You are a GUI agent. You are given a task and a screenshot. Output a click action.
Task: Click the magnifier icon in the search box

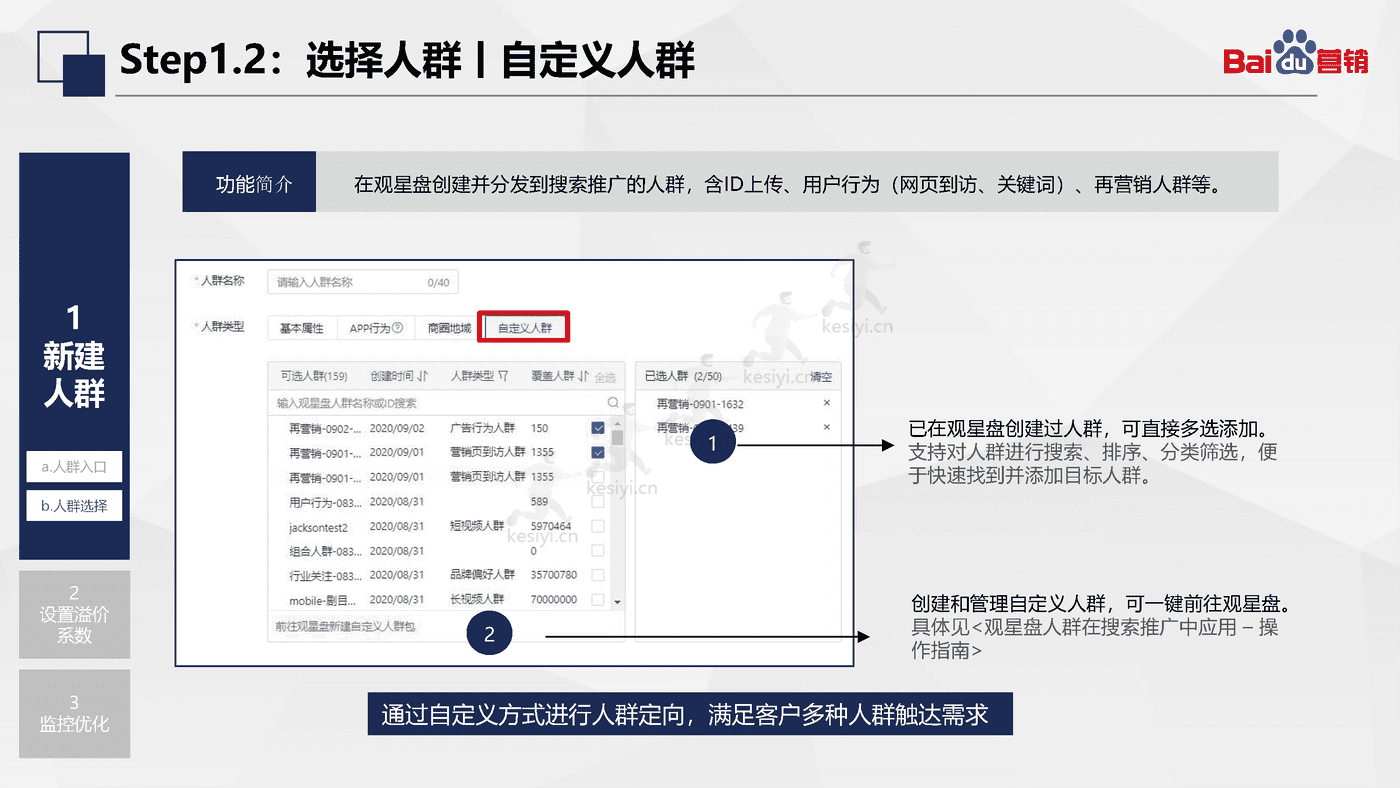(x=613, y=403)
